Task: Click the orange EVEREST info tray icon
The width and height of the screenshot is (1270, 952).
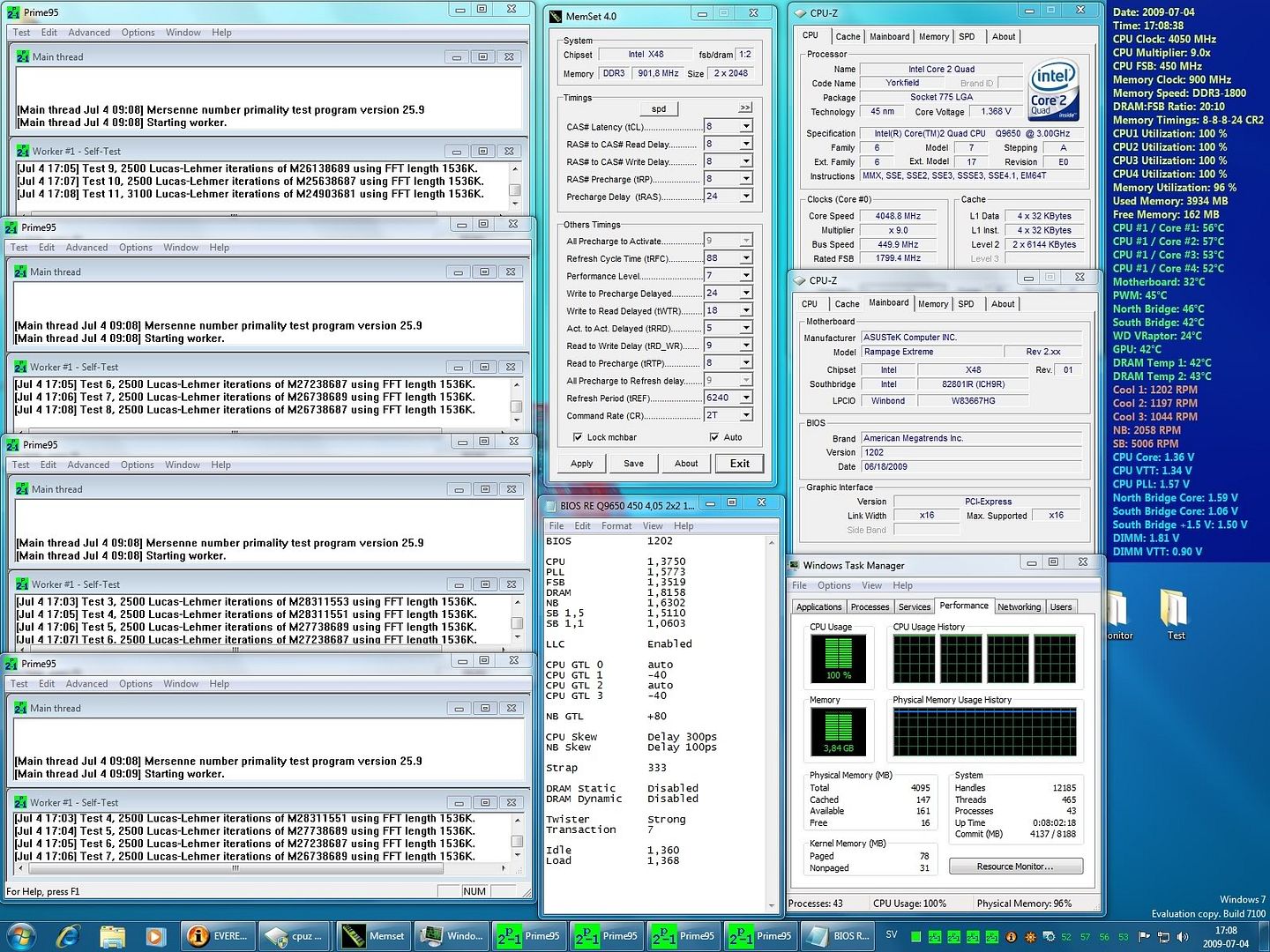Action: pos(1011,936)
